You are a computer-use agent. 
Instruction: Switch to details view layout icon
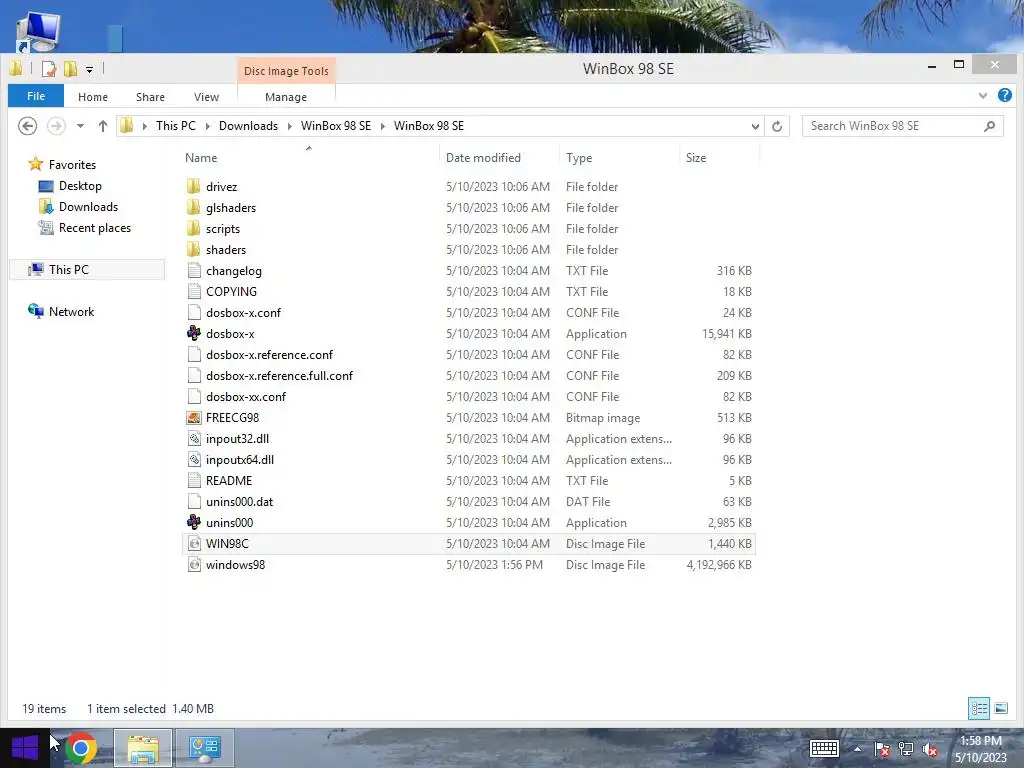pos(979,709)
